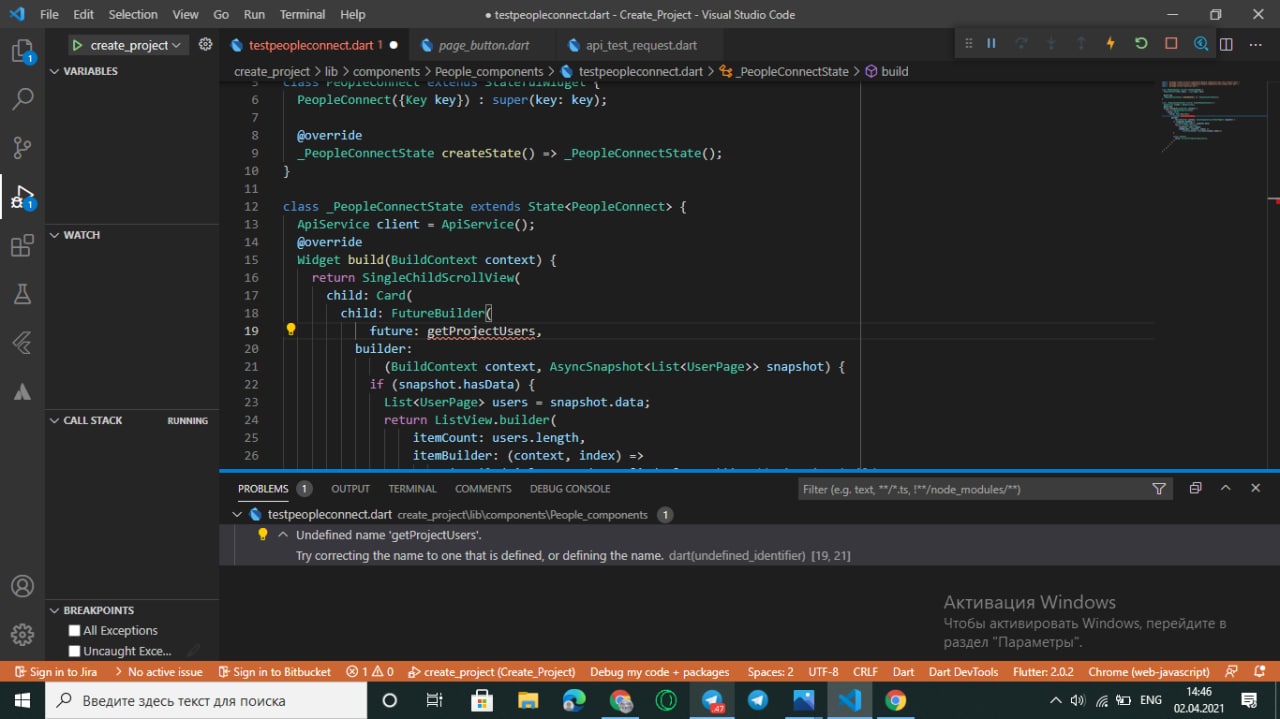Collapse the VARIABLES section
The image size is (1280, 719).
click(55, 71)
